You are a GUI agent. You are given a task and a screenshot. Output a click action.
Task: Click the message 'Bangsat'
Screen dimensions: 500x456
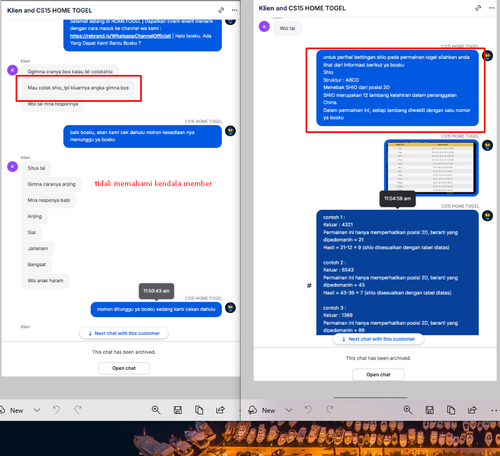click(37, 264)
